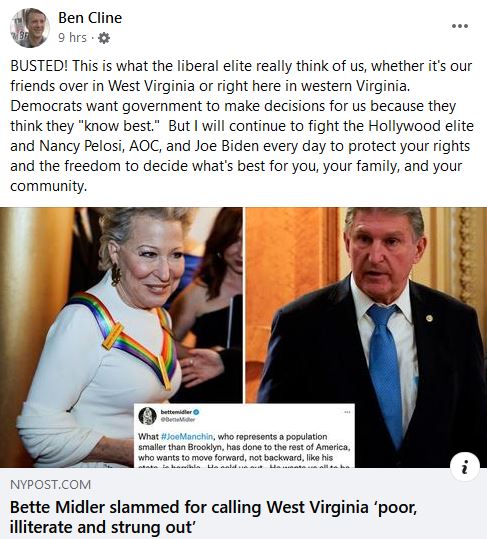The width and height of the screenshot is (487, 539).
Task: Open the Bette Midler slammed headline article
Action: (x=213, y=517)
